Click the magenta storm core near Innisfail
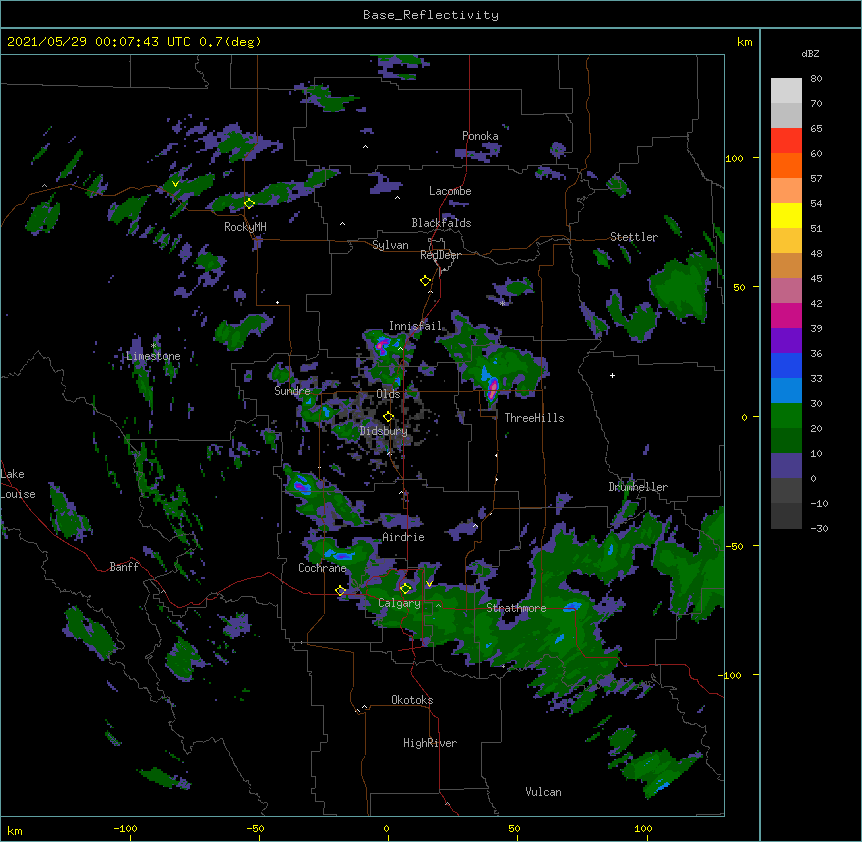This screenshot has width=862, height=842. (381, 346)
